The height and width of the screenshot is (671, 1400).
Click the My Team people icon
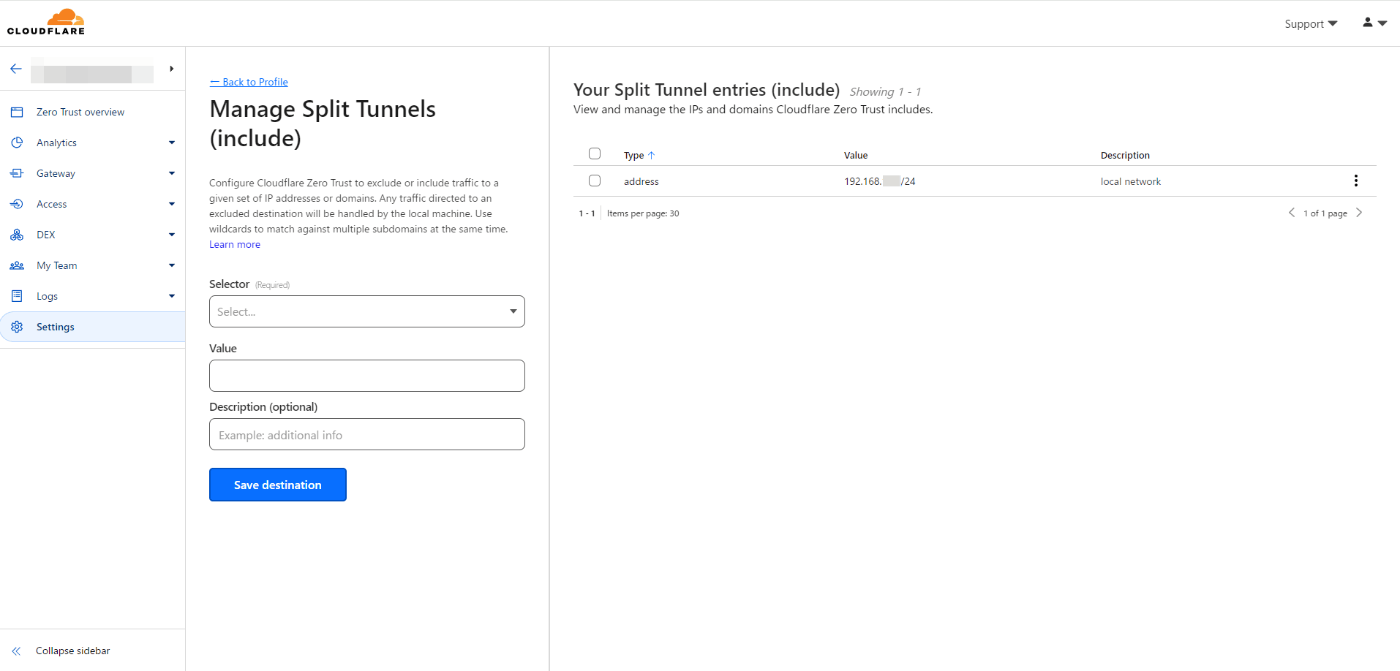(x=17, y=266)
